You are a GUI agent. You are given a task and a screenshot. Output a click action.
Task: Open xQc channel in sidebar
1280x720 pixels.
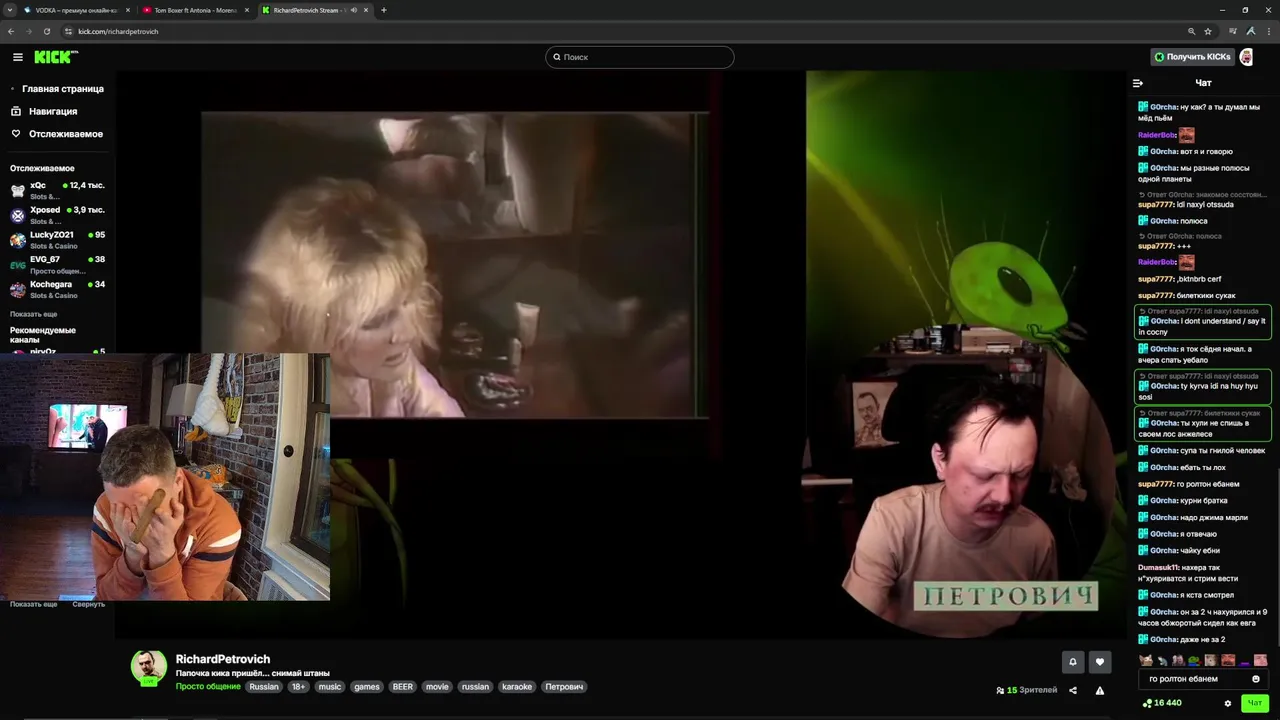57,190
